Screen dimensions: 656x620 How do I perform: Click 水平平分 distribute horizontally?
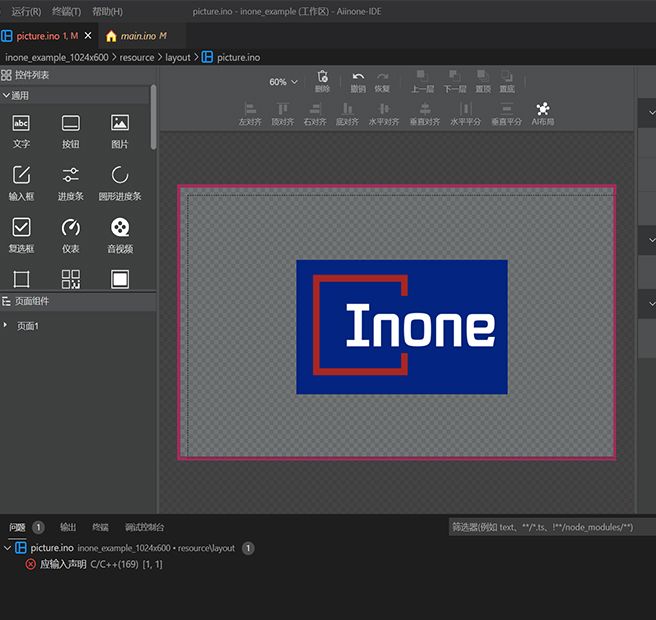click(x=465, y=114)
